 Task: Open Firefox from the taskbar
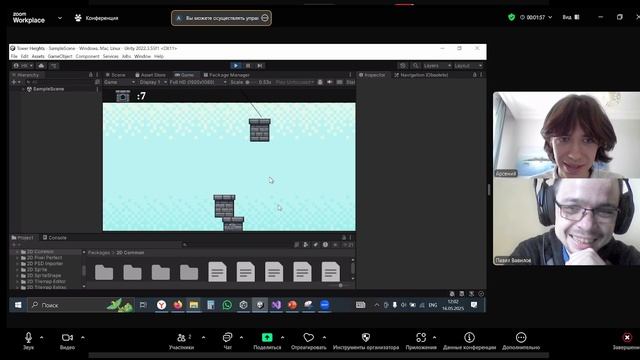[178, 305]
